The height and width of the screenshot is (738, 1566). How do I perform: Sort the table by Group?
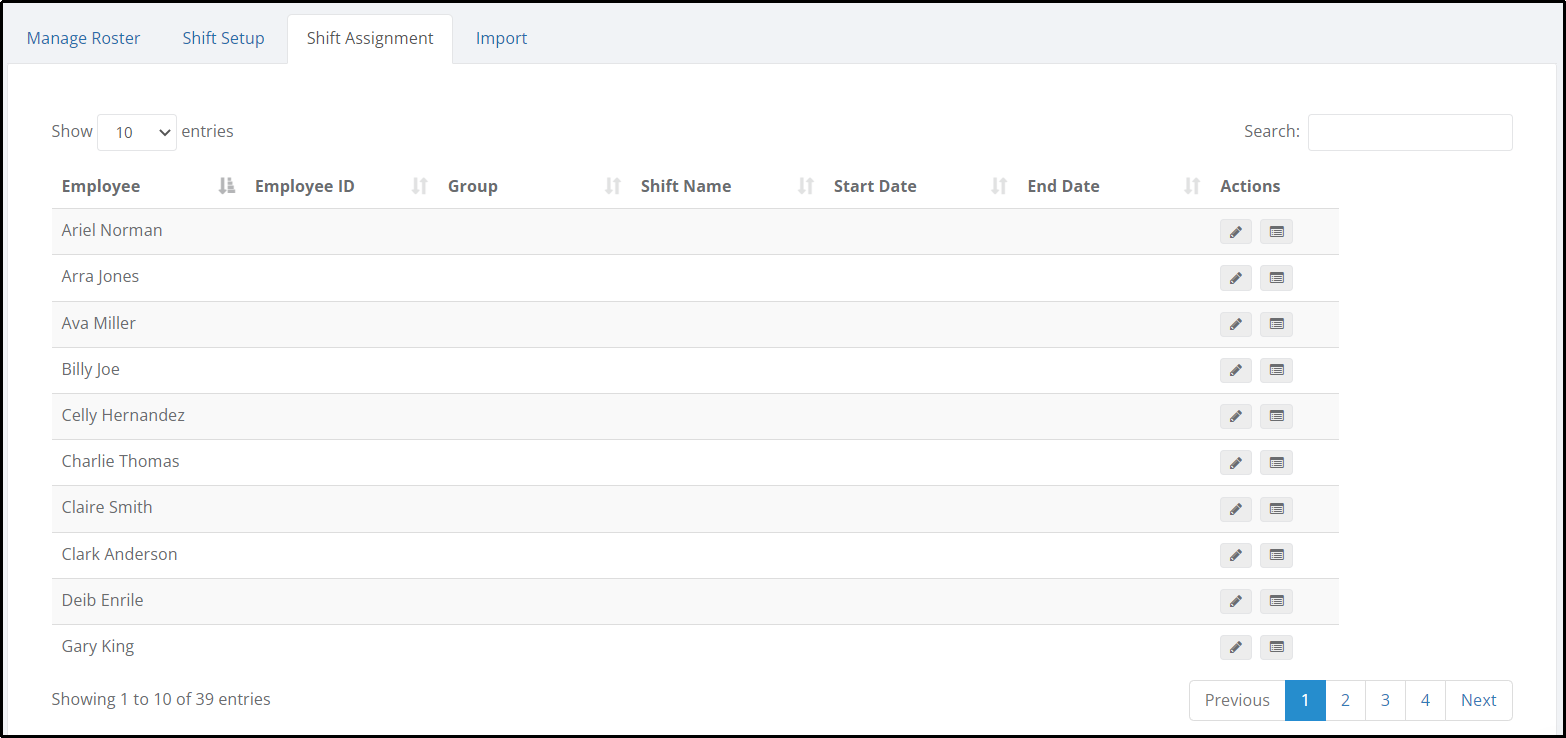[534, 186]
